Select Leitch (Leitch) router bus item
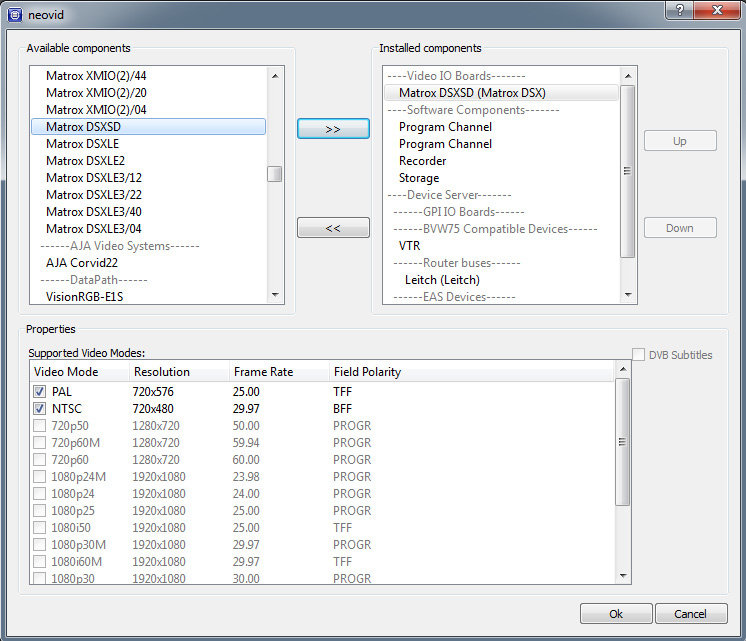The image size is (746, 641). [x=501, y=280]
